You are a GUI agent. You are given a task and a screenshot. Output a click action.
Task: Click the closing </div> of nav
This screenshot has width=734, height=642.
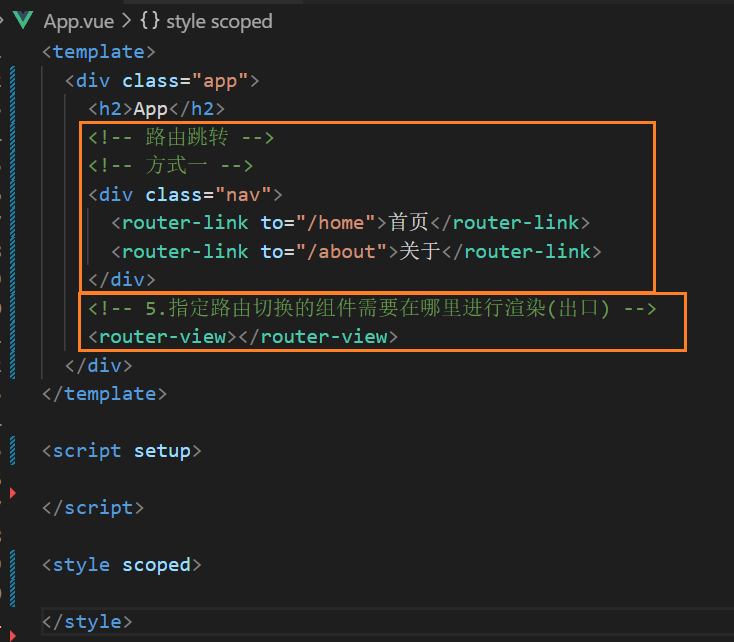(x=122, y=280)
